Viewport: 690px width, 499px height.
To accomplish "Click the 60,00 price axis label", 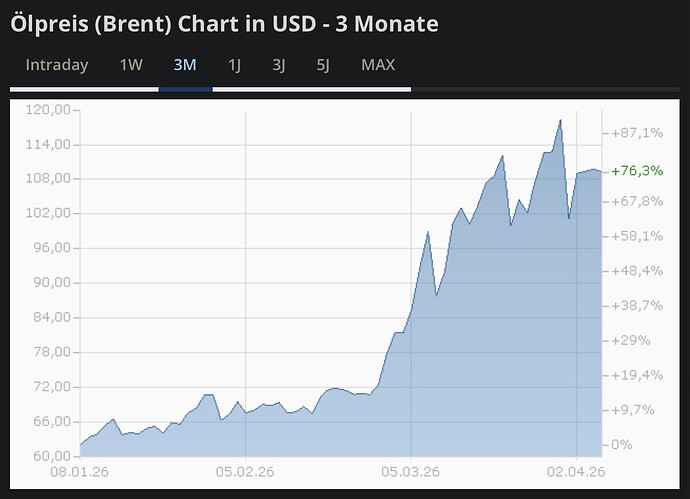I will tap(49, 456).
